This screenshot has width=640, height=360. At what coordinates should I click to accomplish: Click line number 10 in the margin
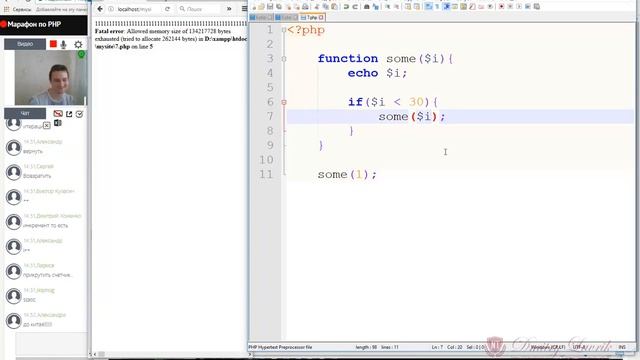266,160
